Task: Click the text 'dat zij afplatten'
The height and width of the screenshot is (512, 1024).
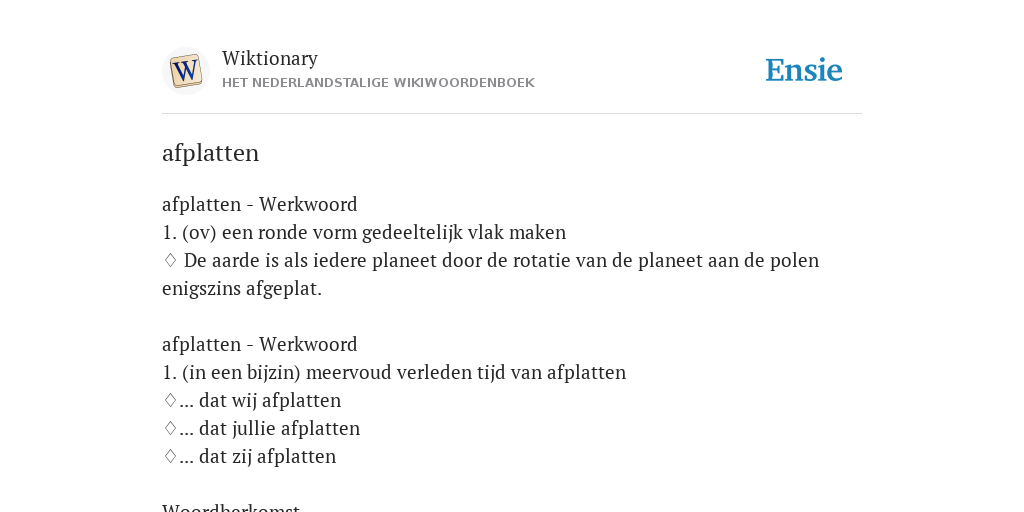Action: (x=267, y=456)
